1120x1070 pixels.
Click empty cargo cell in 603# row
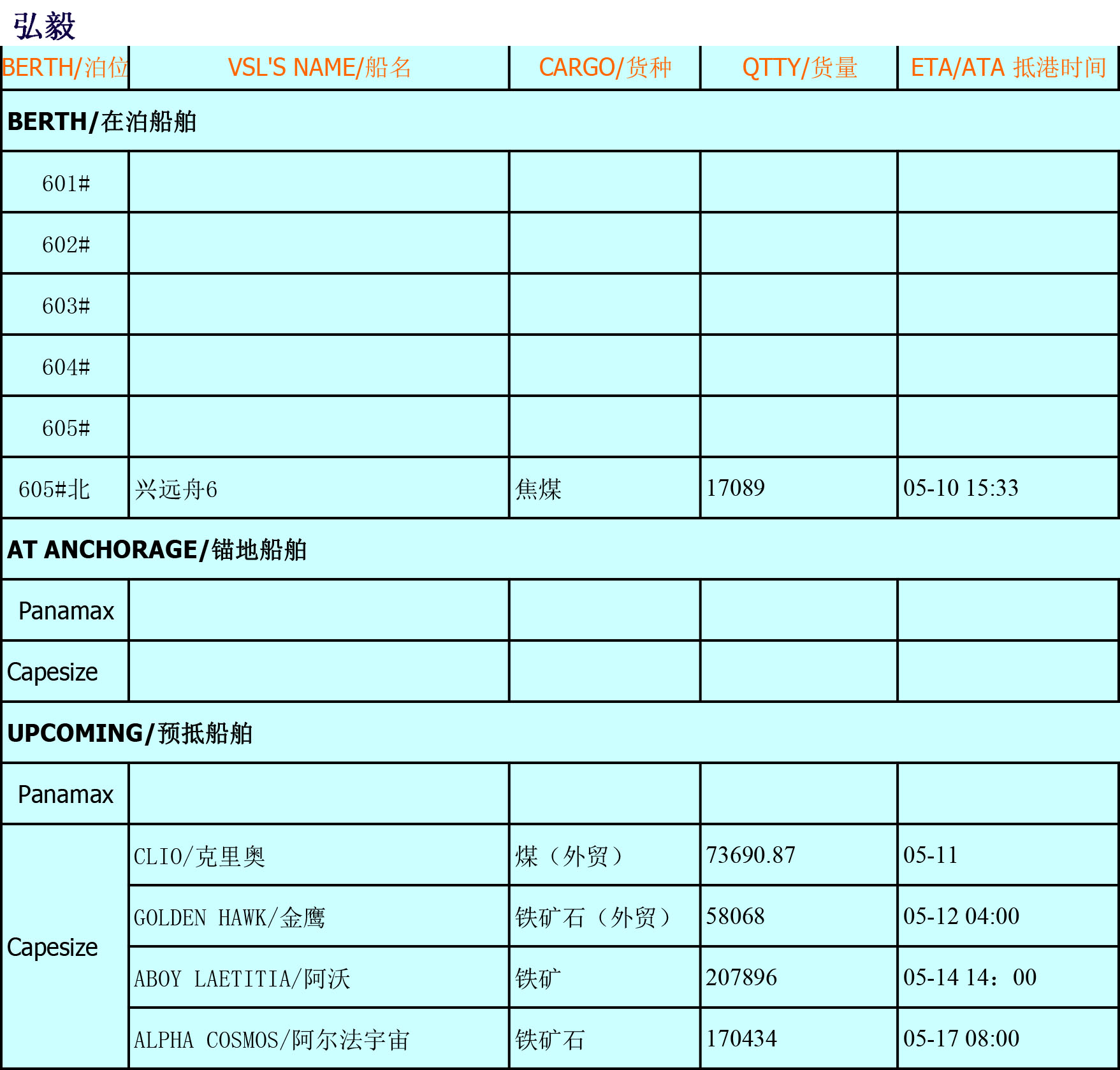pyautogui.click(x=604, y=304)
